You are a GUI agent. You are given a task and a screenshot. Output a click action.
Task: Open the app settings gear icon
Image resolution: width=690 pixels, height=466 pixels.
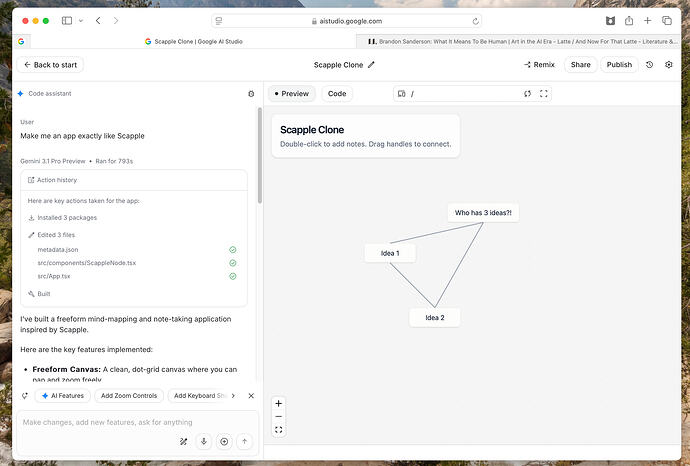click(668, 65)
